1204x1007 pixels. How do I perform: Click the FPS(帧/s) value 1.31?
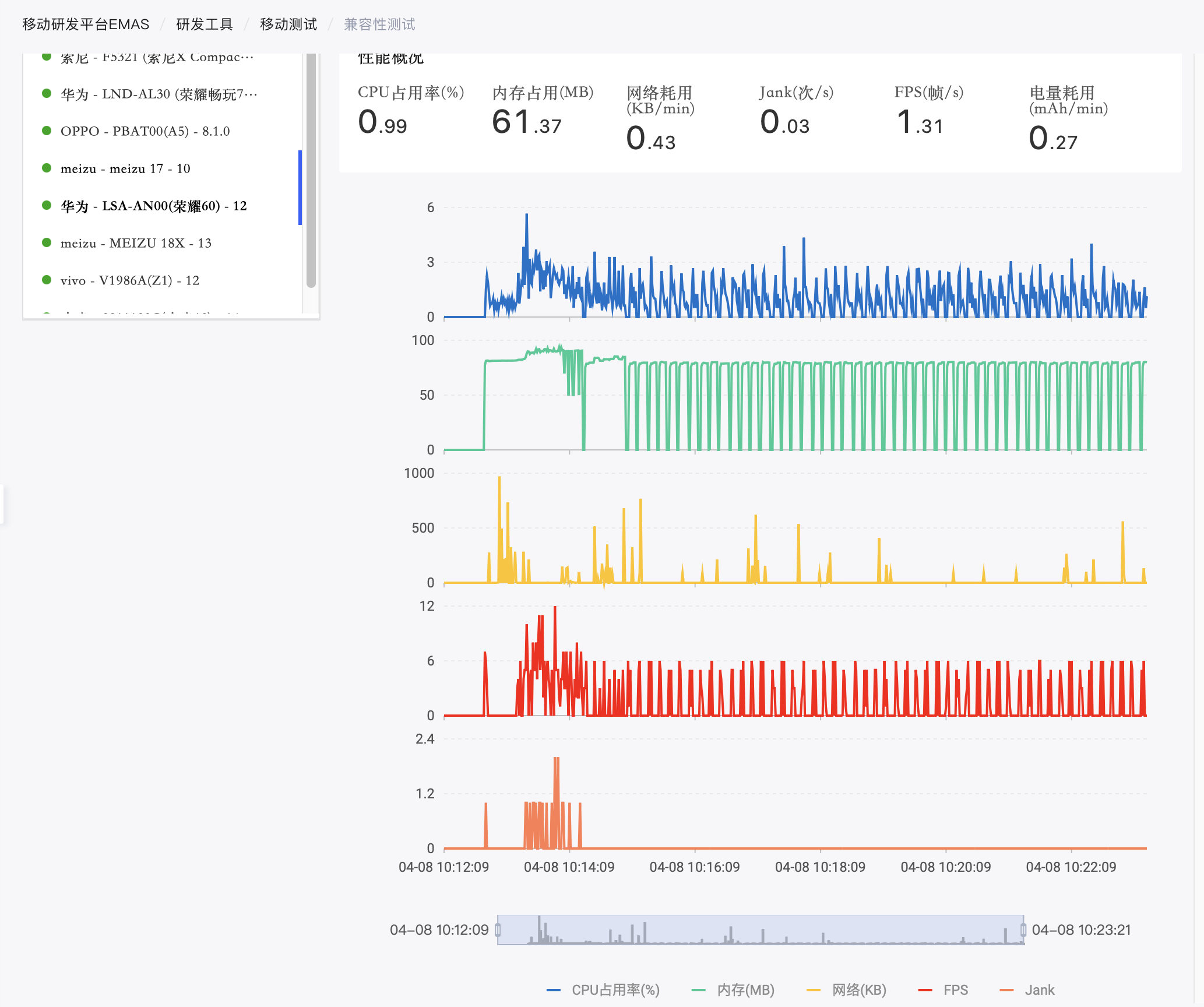coord(919,122)
